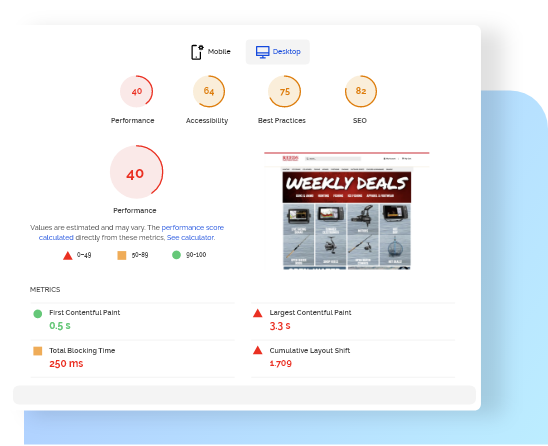Select the Largest Contentful Paint label
The image size is (548, 446).
coord(310,312)
